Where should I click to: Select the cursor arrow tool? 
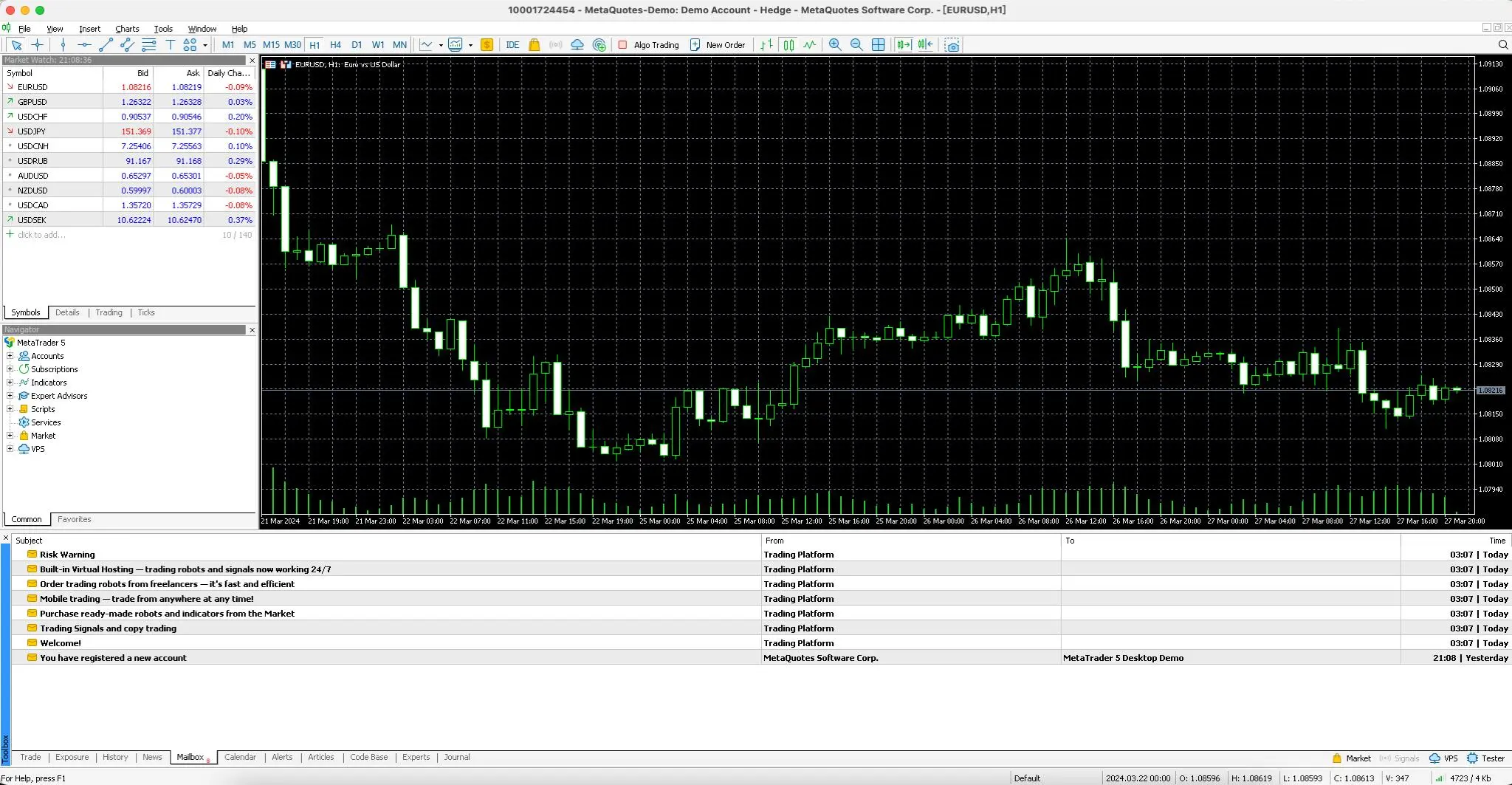[16, 45]
